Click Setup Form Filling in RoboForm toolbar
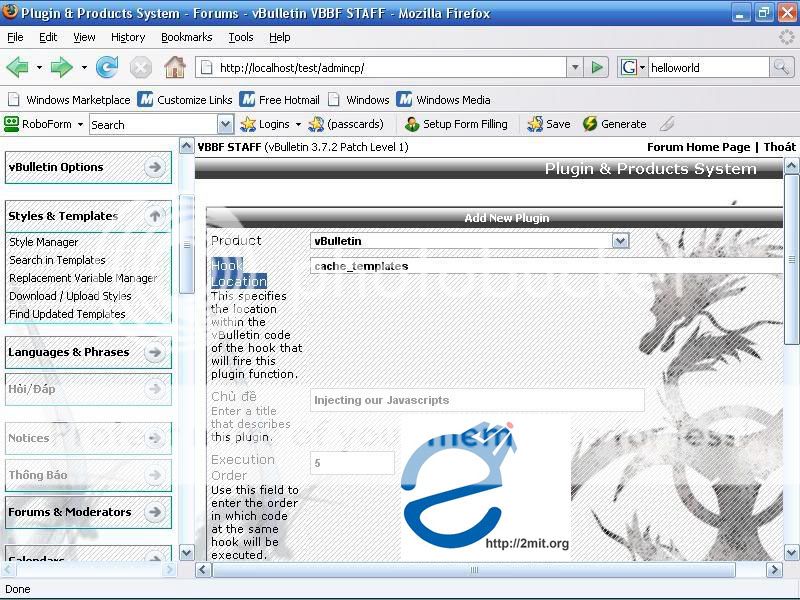 (x=456, y=124)
